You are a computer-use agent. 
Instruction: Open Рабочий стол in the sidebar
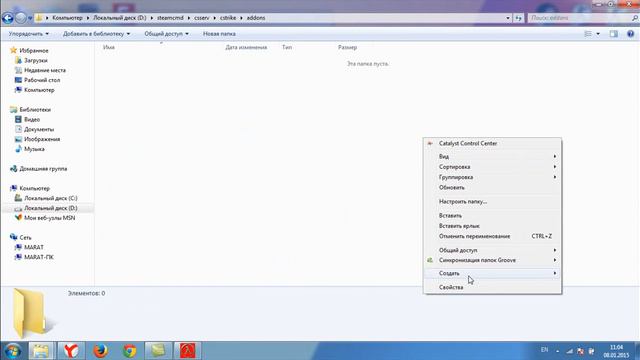(x=42, y=80)
